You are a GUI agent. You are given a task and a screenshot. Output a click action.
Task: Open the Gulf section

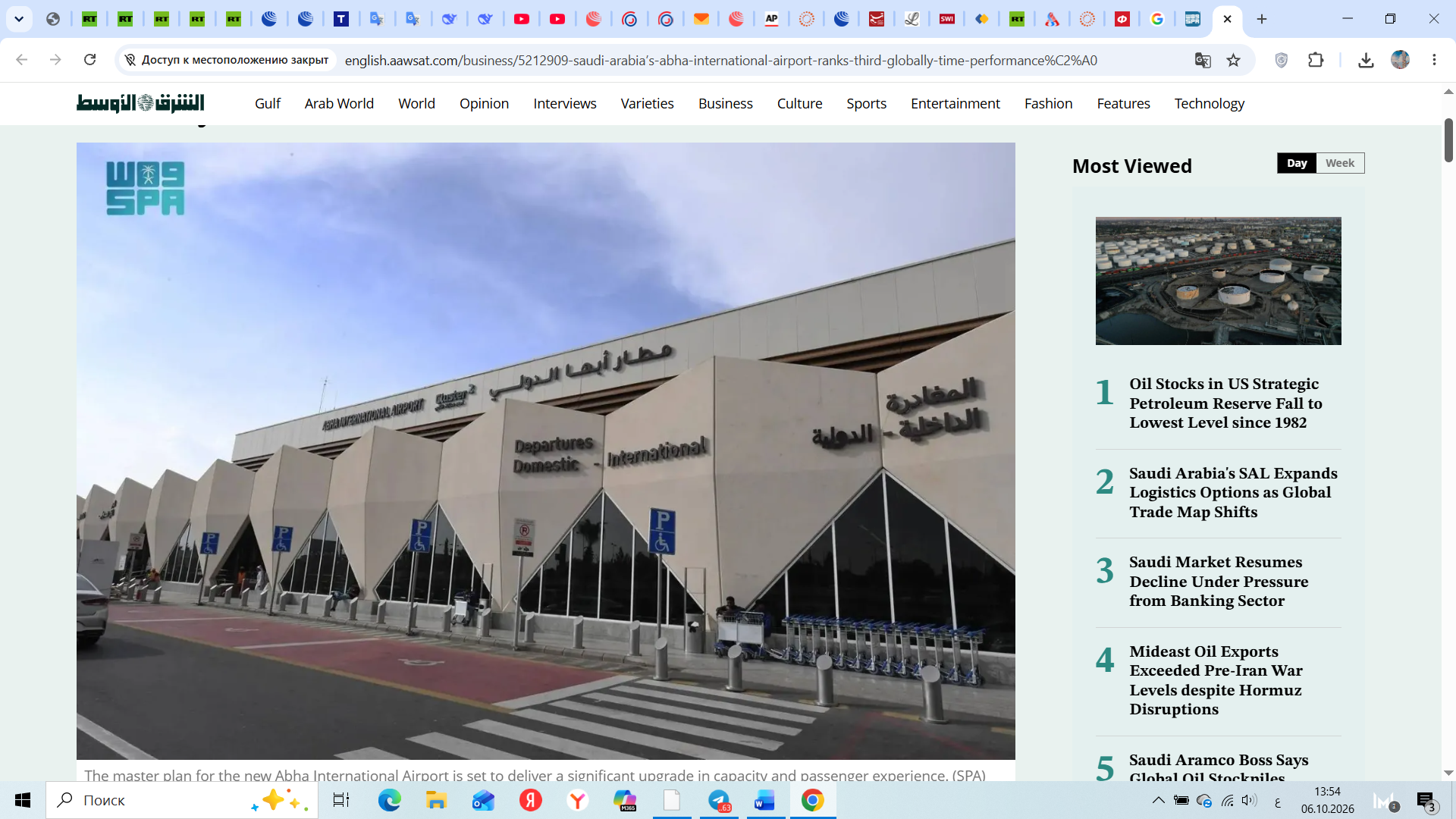[x=268, y=103]
